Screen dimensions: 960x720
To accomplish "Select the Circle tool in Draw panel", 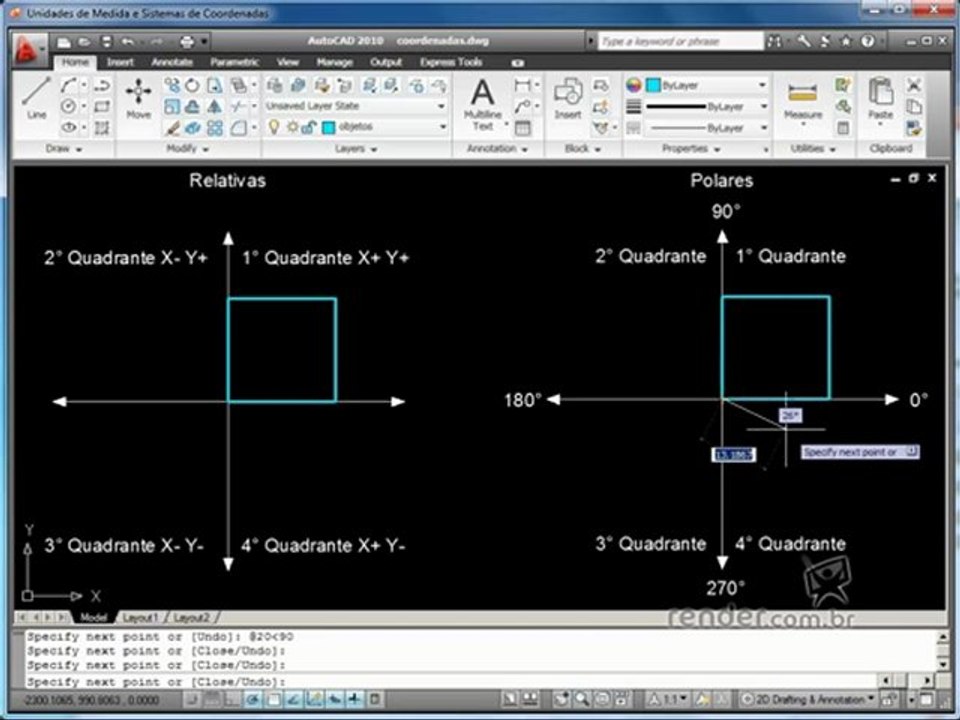I will point(69,106).
